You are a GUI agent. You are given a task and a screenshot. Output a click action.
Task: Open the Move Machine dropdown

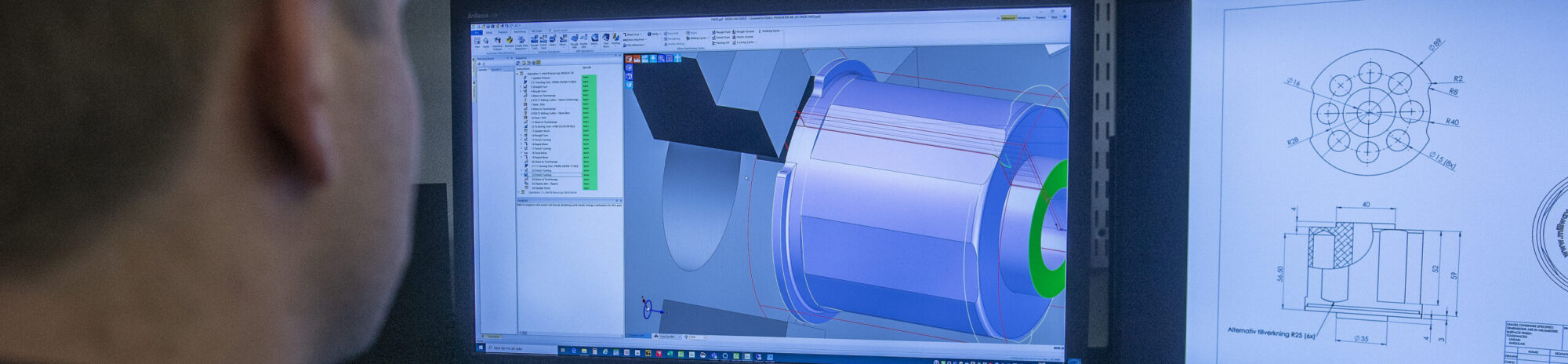(x=634, y=40)
